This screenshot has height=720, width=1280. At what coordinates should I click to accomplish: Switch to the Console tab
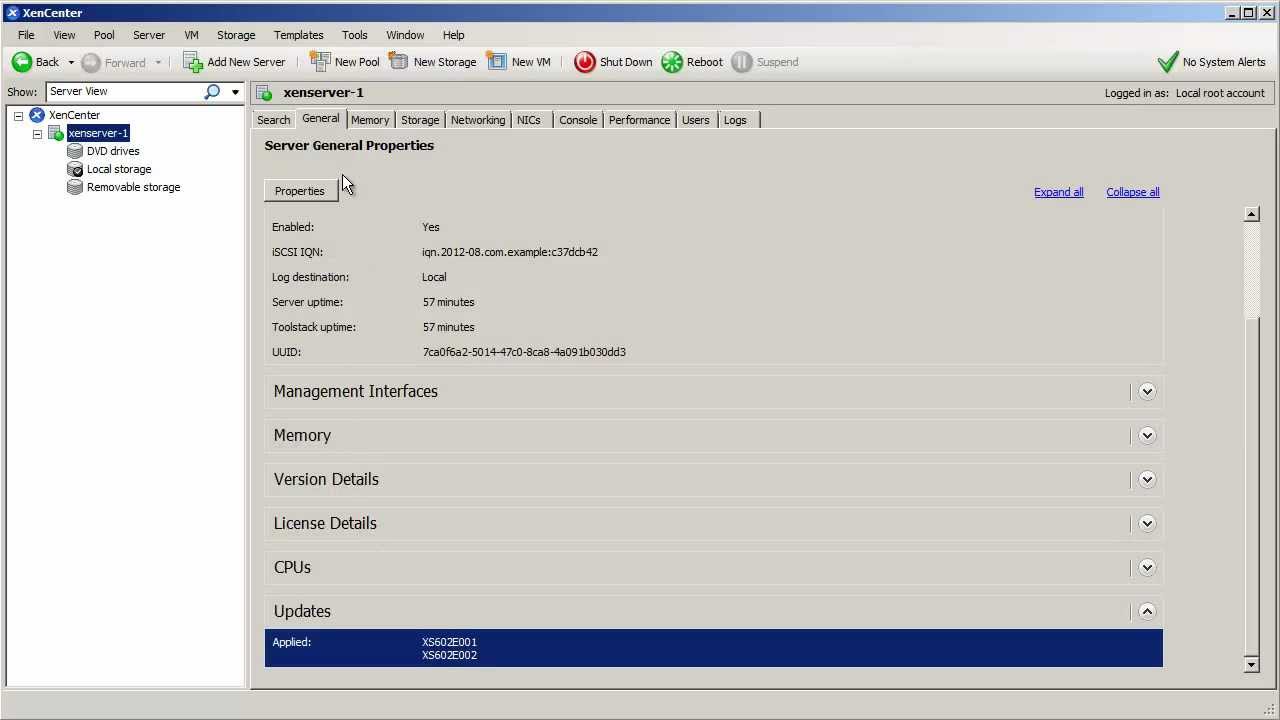(x=578, y=120)
